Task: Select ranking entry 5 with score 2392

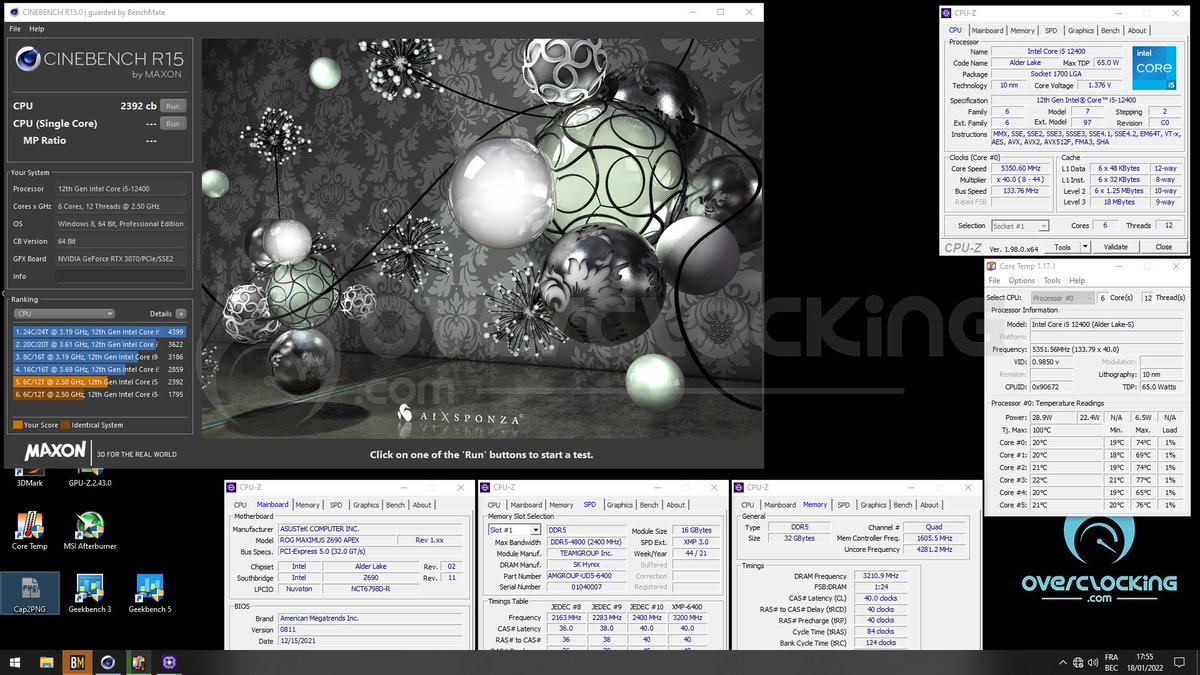Action: click(99, 382)
